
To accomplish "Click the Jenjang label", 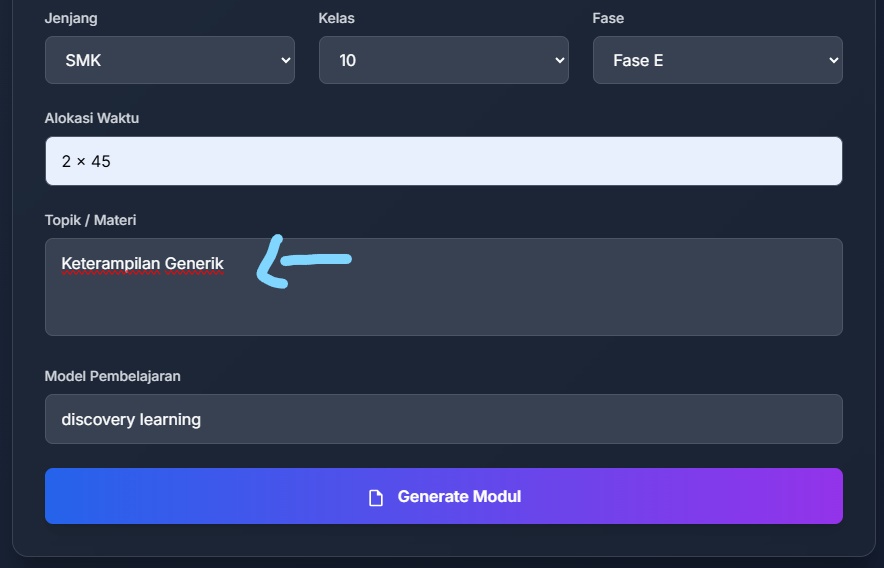I will (x=71, y=18).
